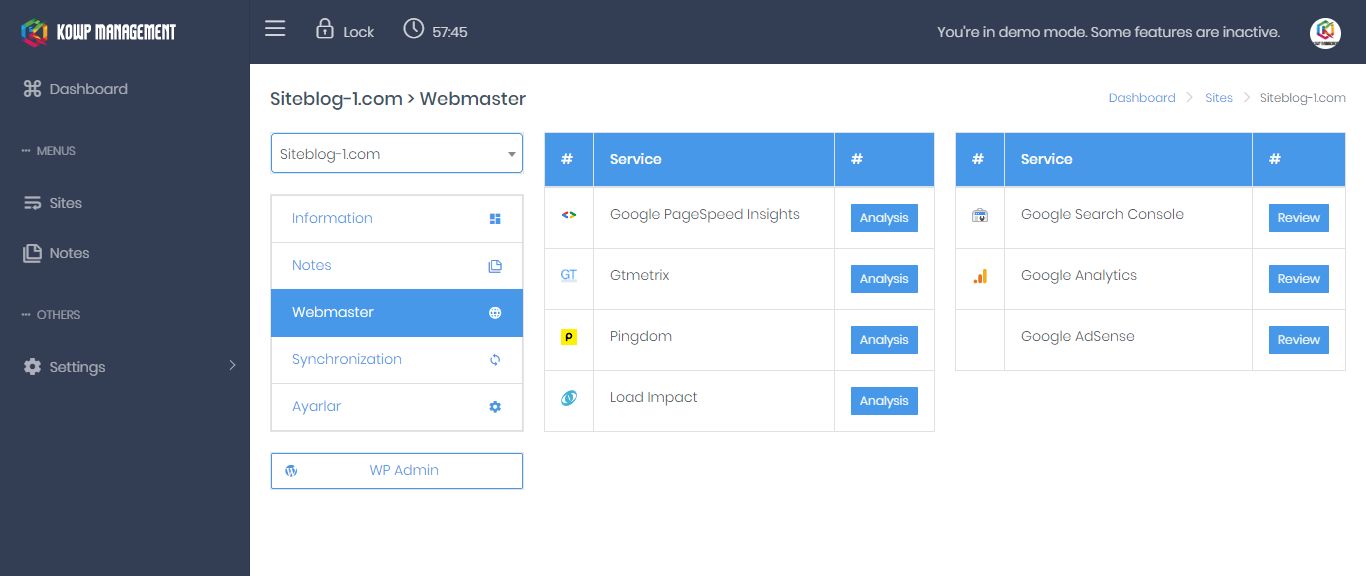Click the Dashboard command icon in sidebar
The width and height of the screenshot is (1366, 576).
coord(32,89)
